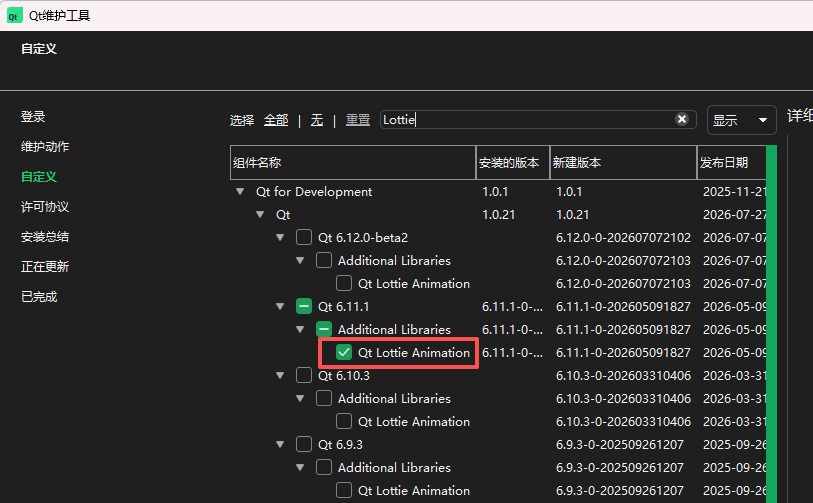813x503 pixels.
Task: Collapse the Qt 6.11.1 node arrow
Action: click(x=281, y=306)
